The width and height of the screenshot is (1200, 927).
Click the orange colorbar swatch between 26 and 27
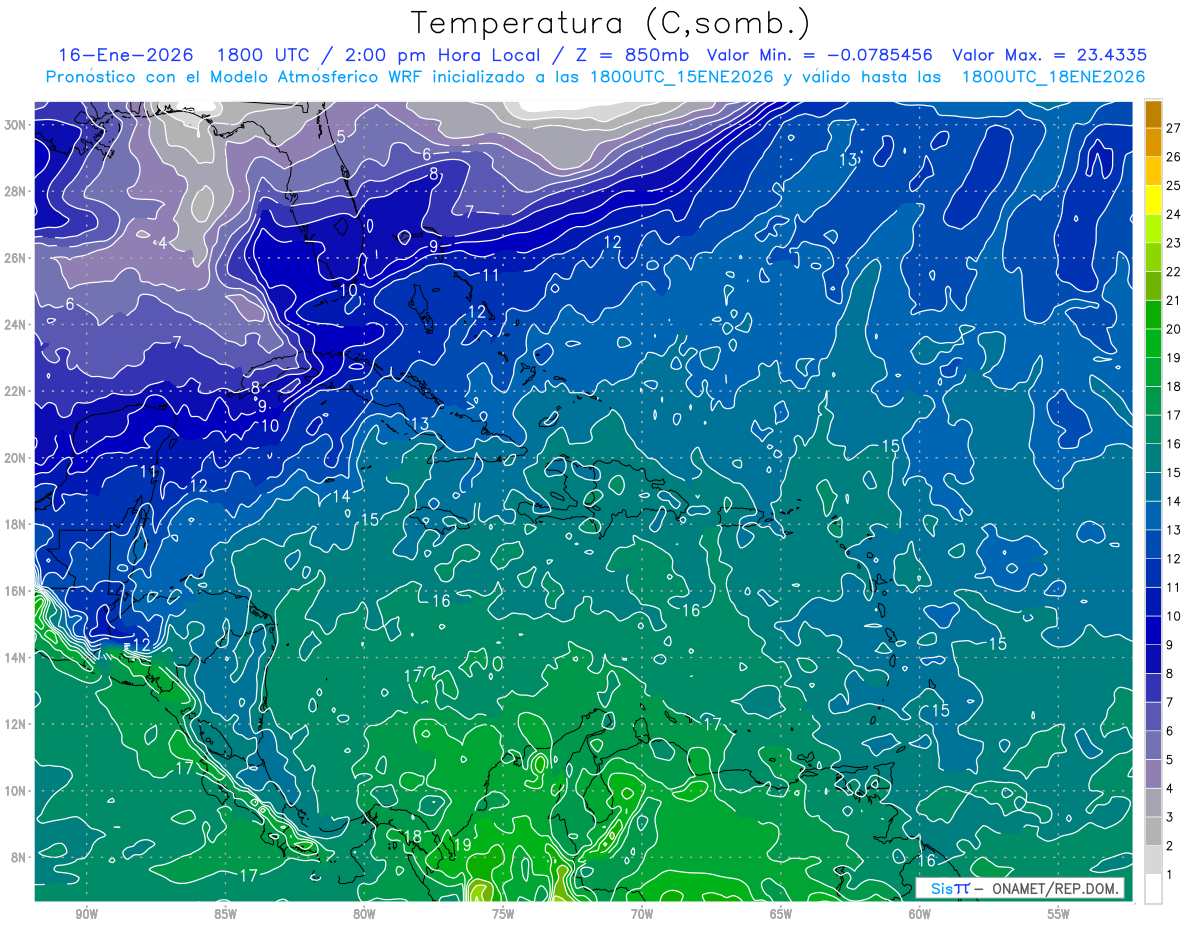click(x=1153, y=142)
